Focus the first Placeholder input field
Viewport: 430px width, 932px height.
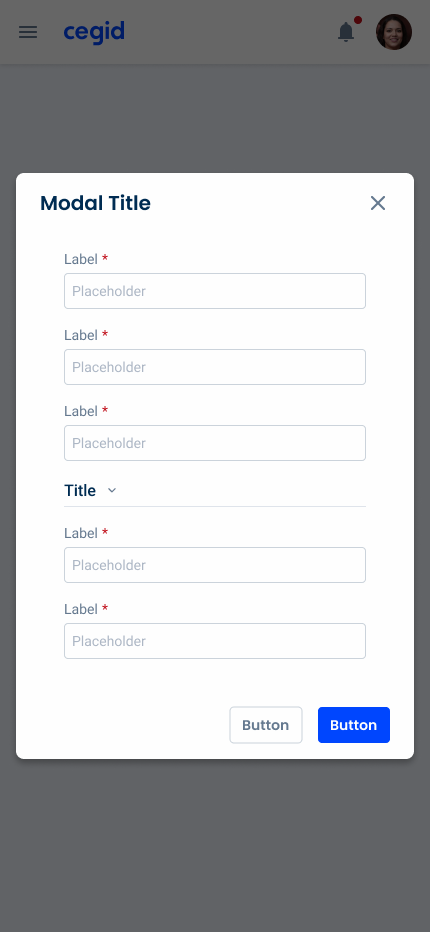tap(215, 291)
